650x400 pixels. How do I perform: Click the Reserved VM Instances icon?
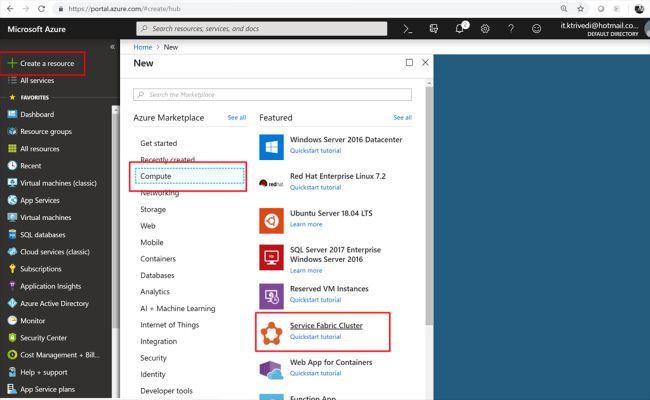272,296
